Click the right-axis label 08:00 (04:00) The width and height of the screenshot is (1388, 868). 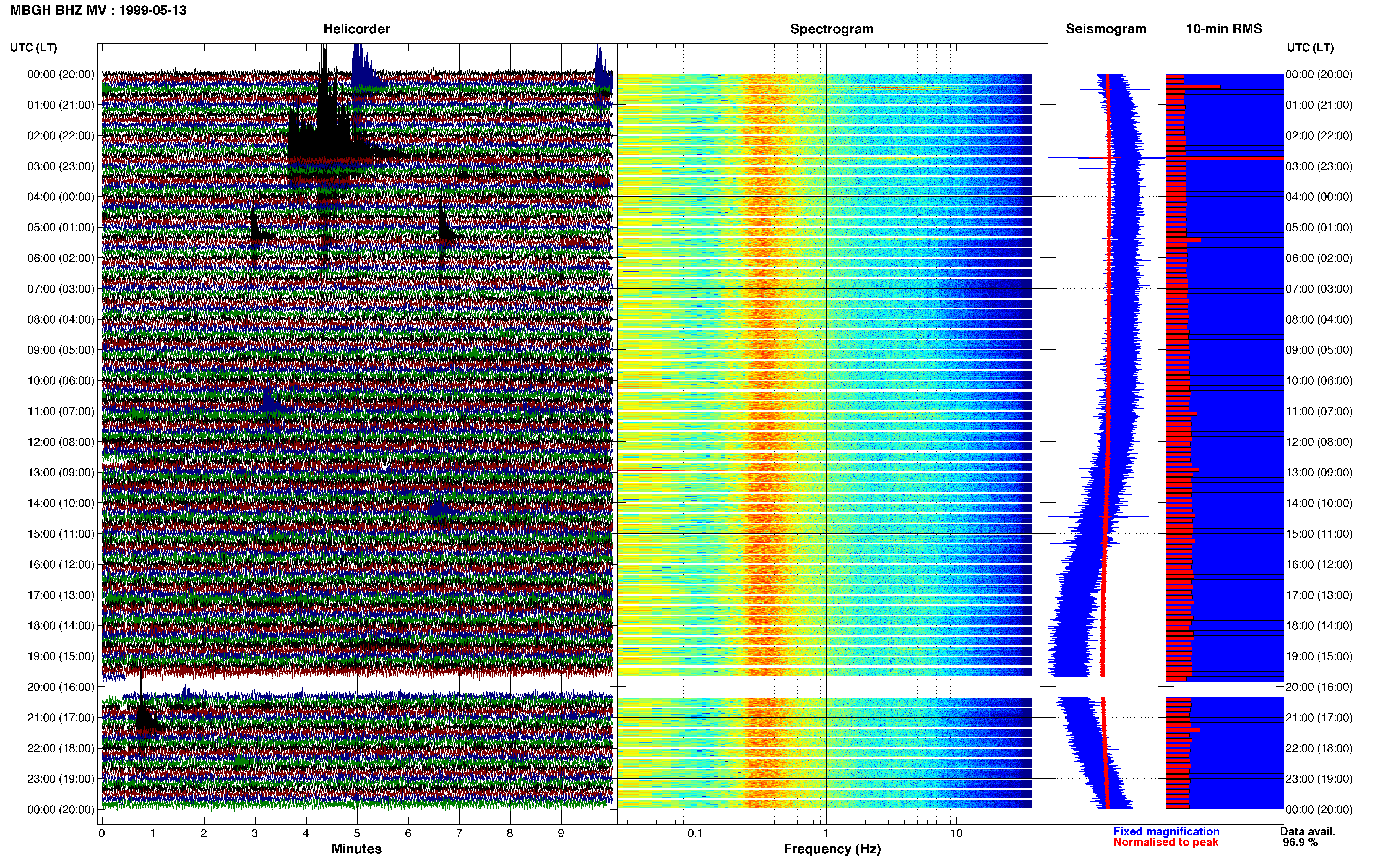pyautogui.click(x=1319, y=319)
